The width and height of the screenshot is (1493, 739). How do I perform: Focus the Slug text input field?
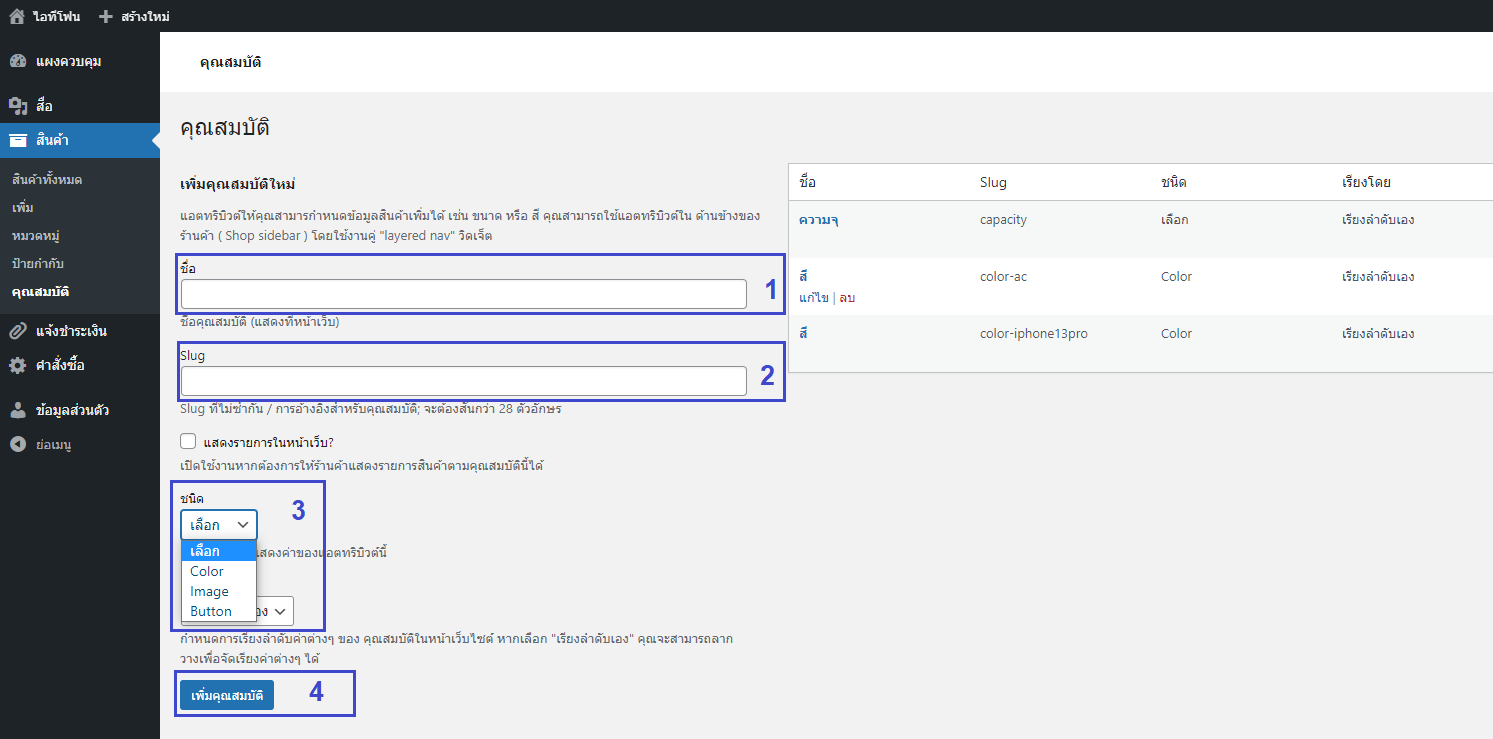[x=463, y=381]
